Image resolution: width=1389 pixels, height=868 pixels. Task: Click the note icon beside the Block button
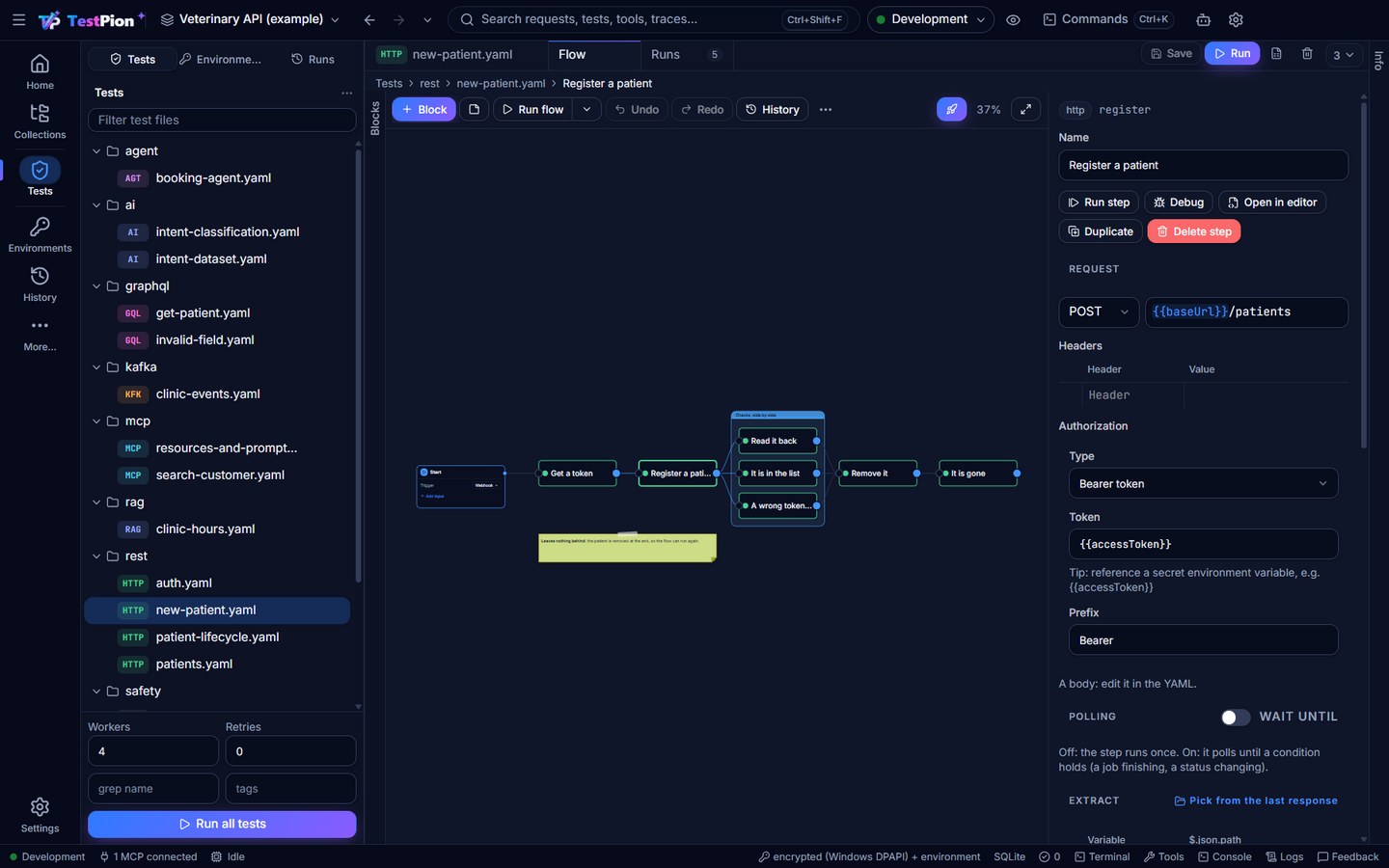(x=474, y=109)
